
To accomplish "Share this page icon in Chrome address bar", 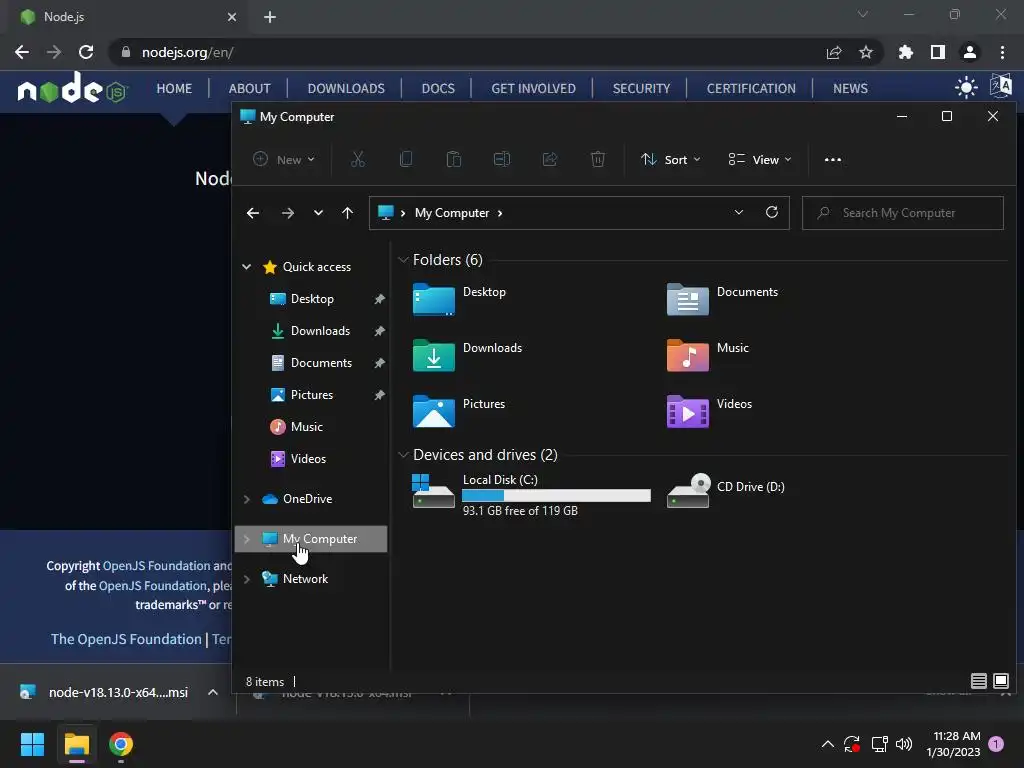I will (833, 52).
